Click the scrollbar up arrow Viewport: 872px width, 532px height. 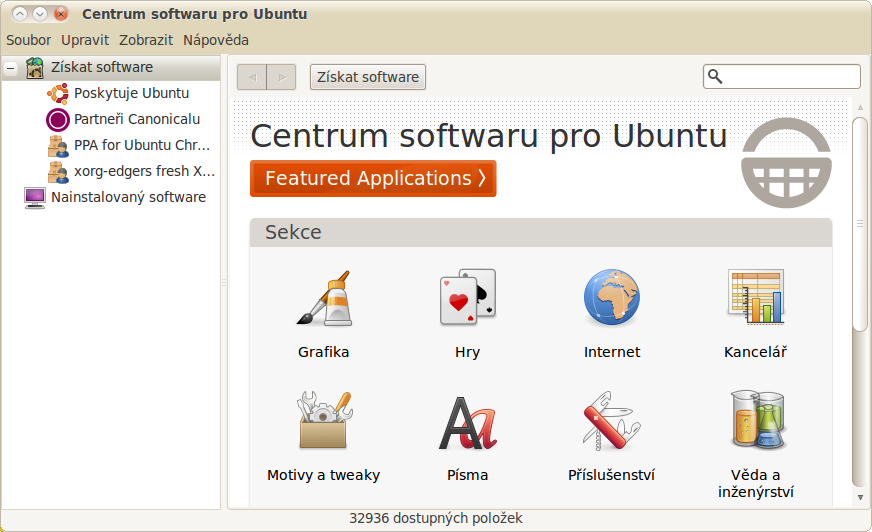[860, 107]
